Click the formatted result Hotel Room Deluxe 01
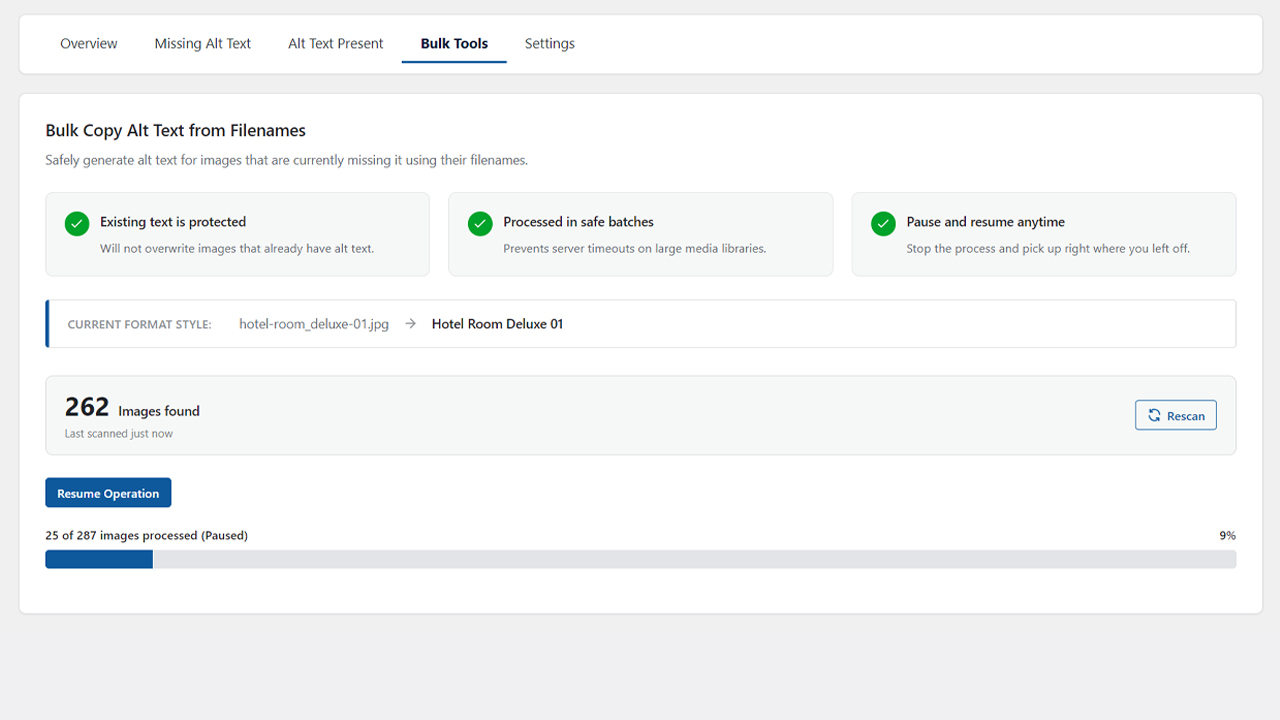The height and width of the screenshot is (720, 1280). coord(497,324)
